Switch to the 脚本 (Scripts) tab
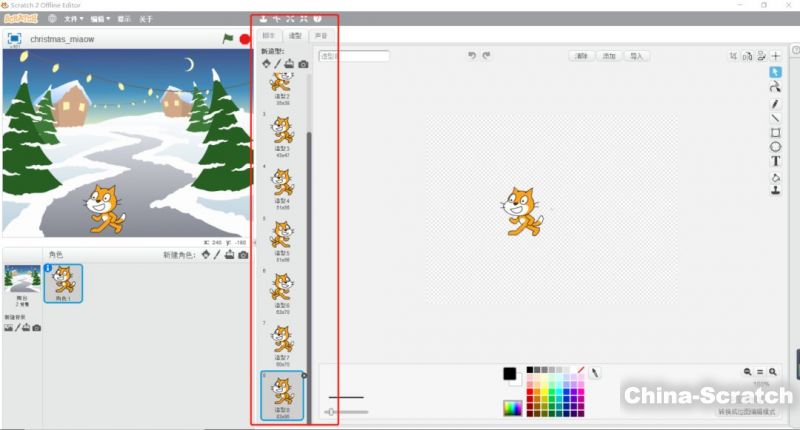The height and width of the screenshot is (430, 800). [x=268, y=36]
